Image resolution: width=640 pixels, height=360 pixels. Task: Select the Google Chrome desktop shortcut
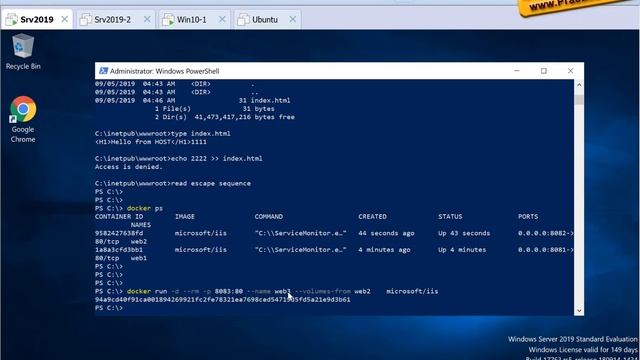point(23,120)
